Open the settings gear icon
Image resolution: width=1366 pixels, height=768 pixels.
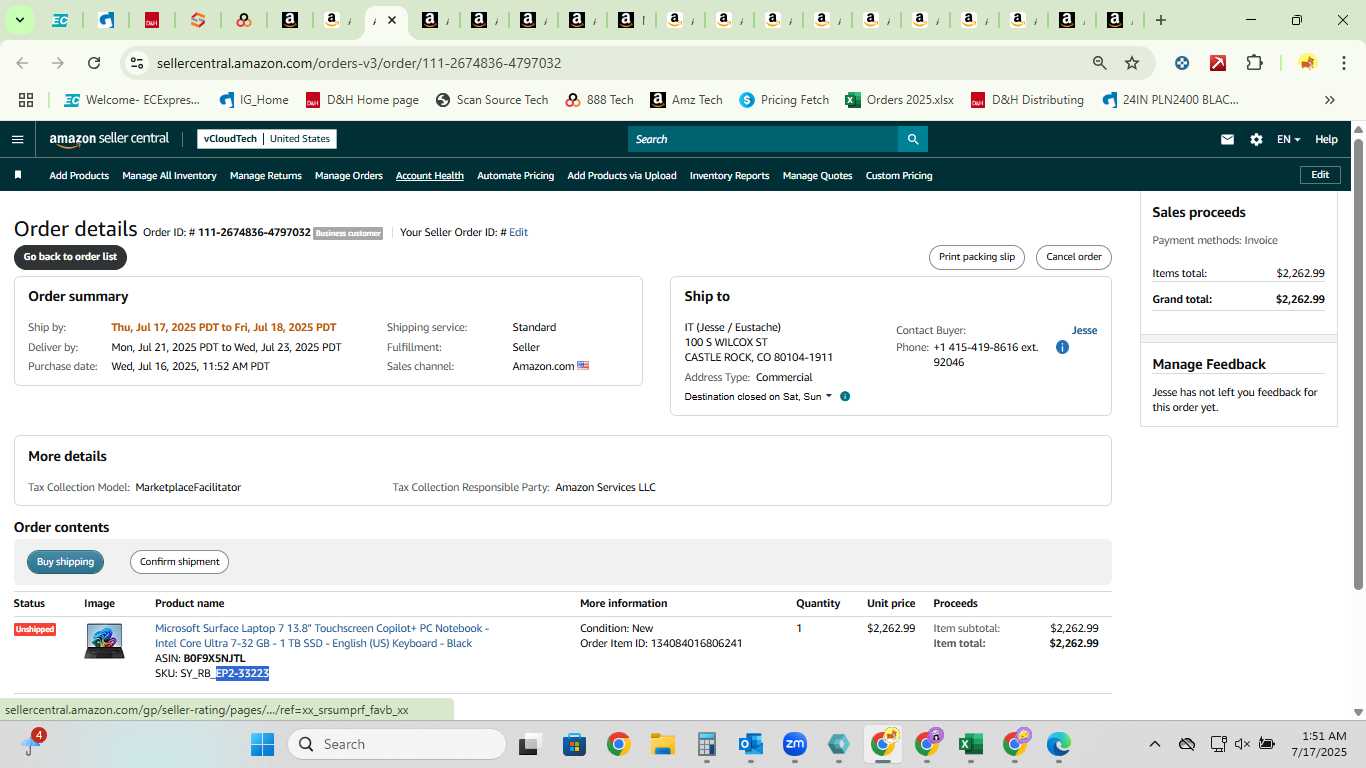[1256, 140]
